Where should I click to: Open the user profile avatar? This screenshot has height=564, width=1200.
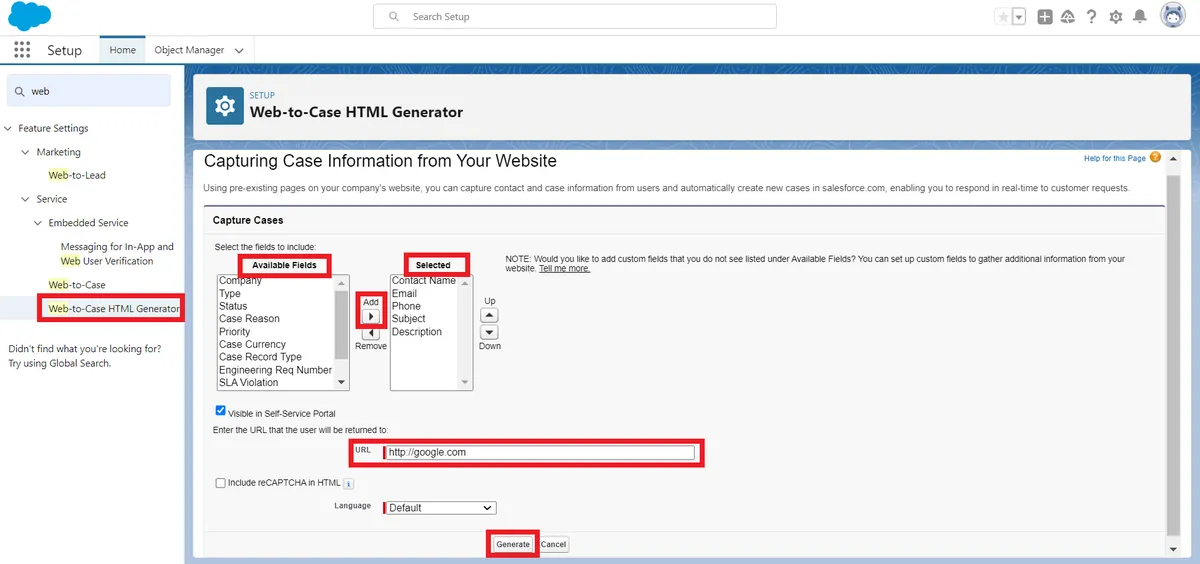click(x=1173, y=16)
